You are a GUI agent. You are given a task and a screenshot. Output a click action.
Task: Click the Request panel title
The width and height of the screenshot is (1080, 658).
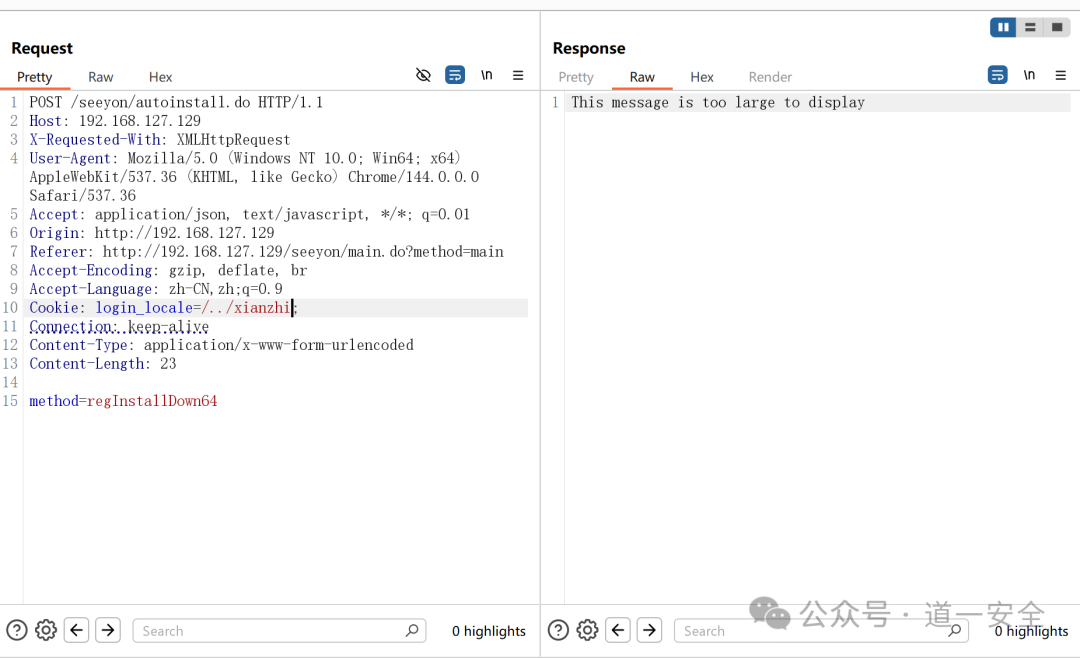42,48
